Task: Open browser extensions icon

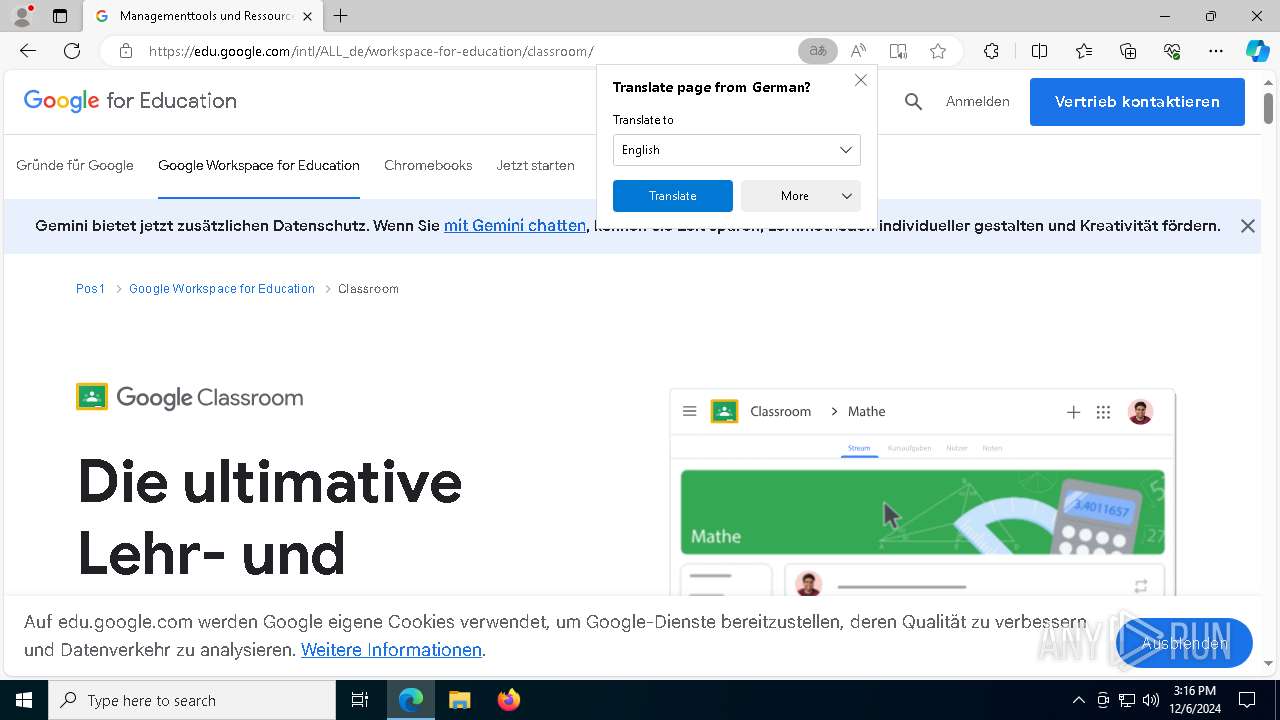Action: (x=991, y=51)
